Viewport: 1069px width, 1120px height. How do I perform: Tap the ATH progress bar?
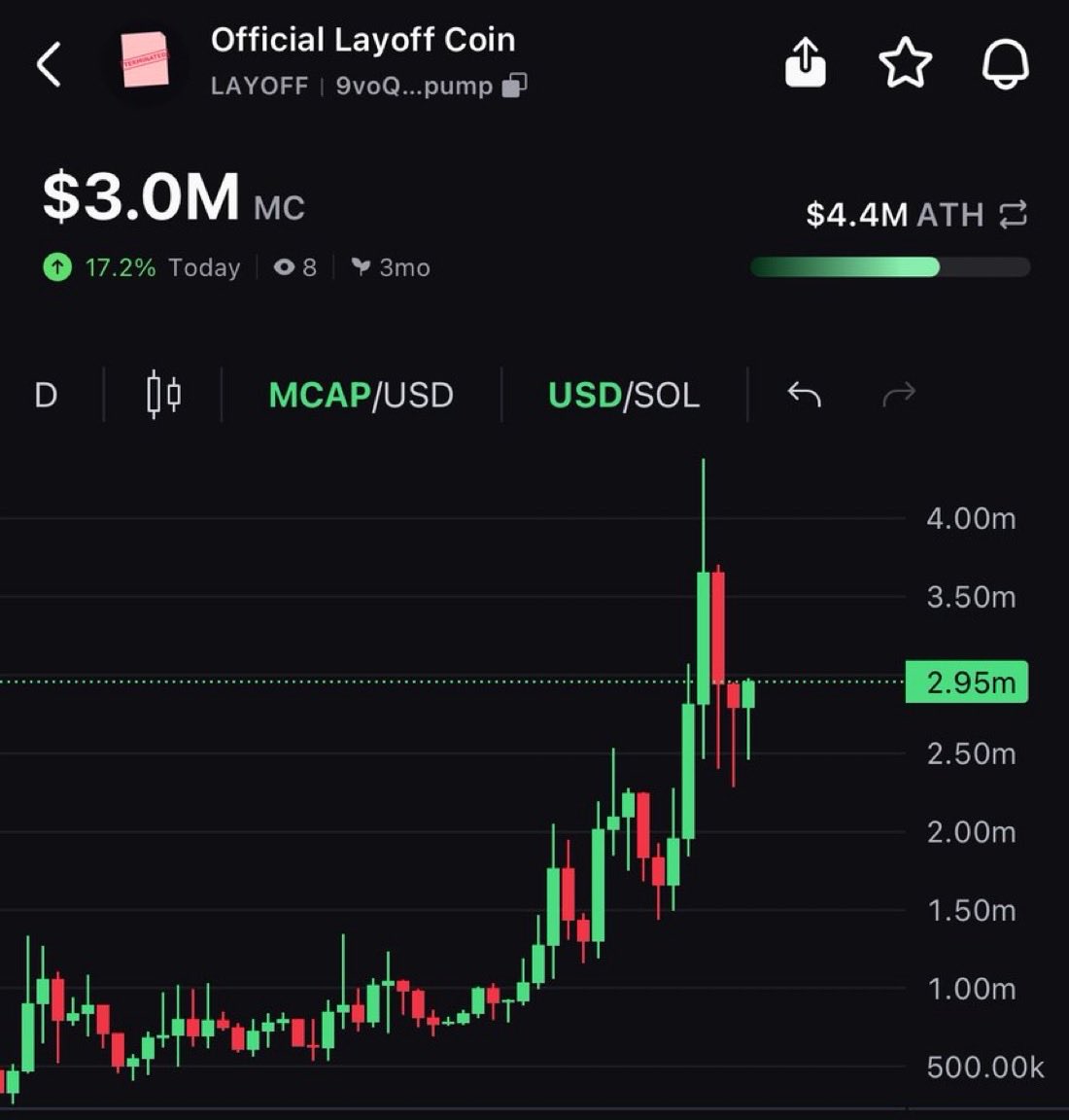coord(890,267)
